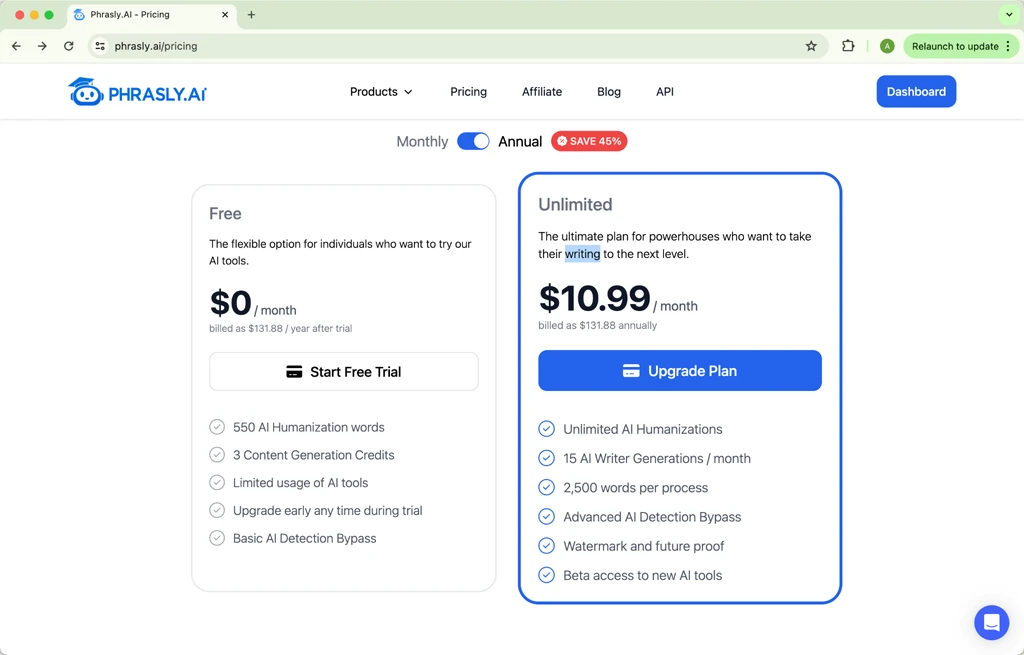Bookmark this page with the star icon

[x=811, y=46]
